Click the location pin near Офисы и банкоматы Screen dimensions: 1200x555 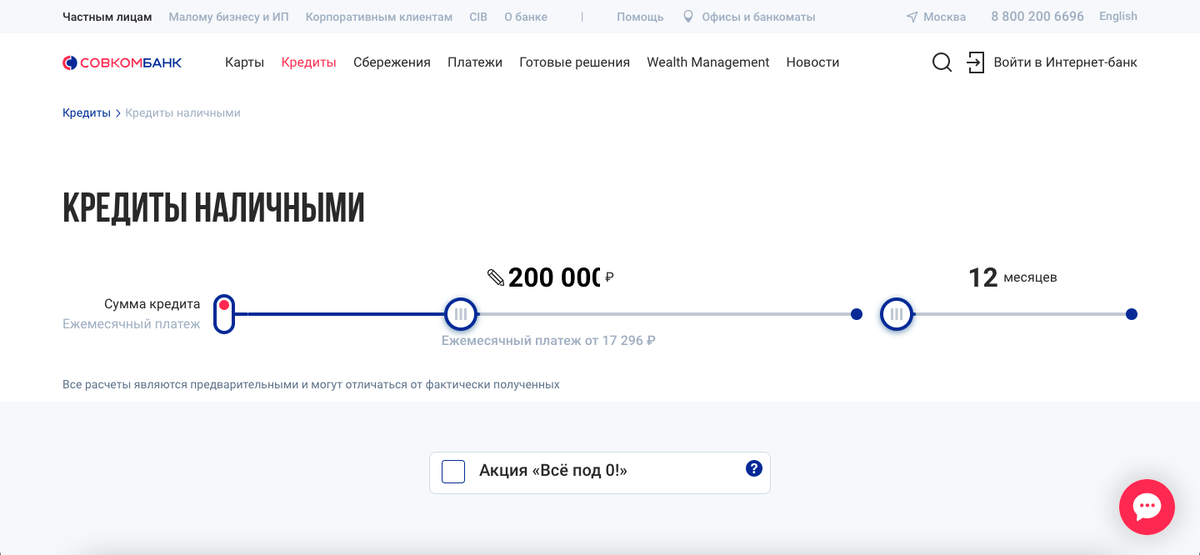pyautogui.click(x=688, y=17)
